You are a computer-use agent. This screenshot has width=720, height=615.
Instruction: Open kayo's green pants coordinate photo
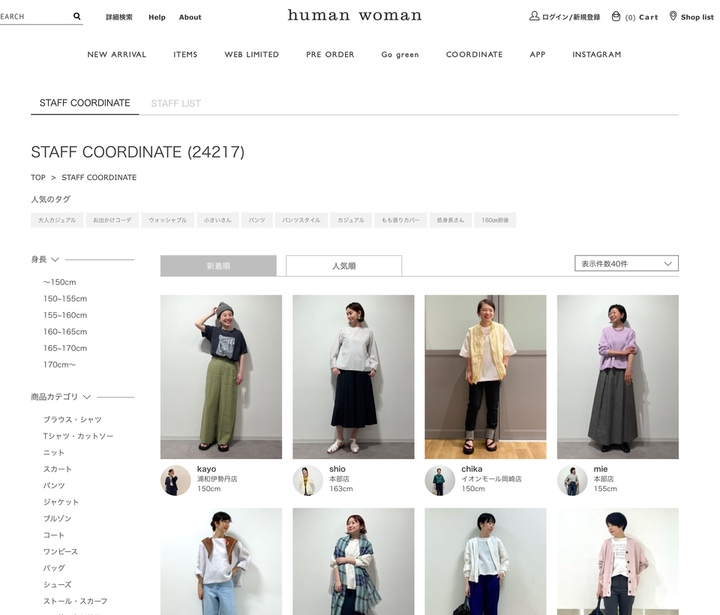221,377
